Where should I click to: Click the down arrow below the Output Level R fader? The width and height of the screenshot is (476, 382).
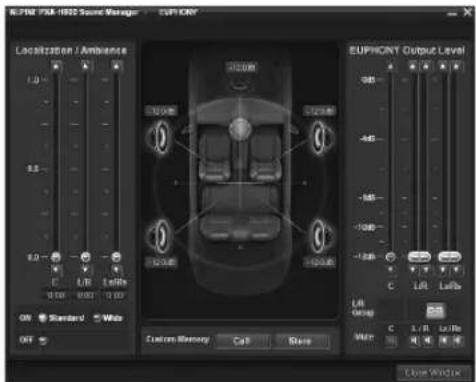click(426, 269)
